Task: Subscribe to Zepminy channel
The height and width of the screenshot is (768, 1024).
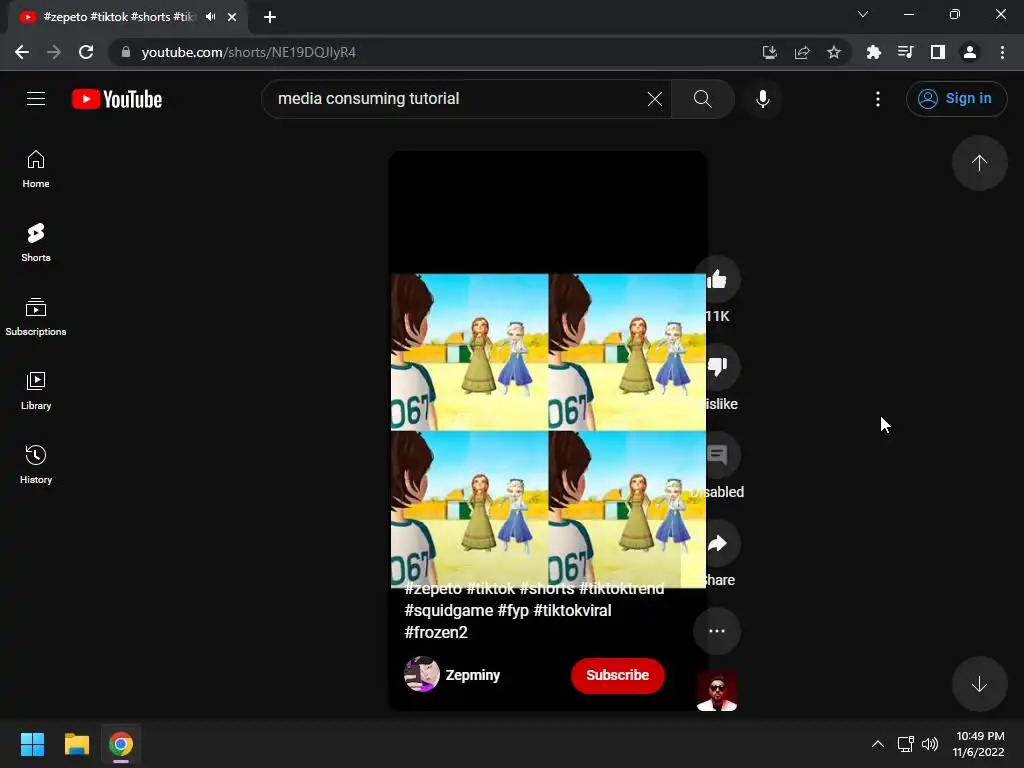Action: click(617, 675)
